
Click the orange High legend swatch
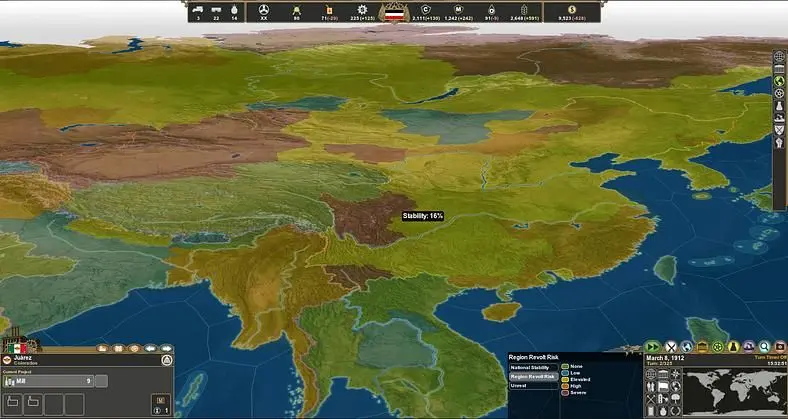pyautogui.click(x=565, y=386)
